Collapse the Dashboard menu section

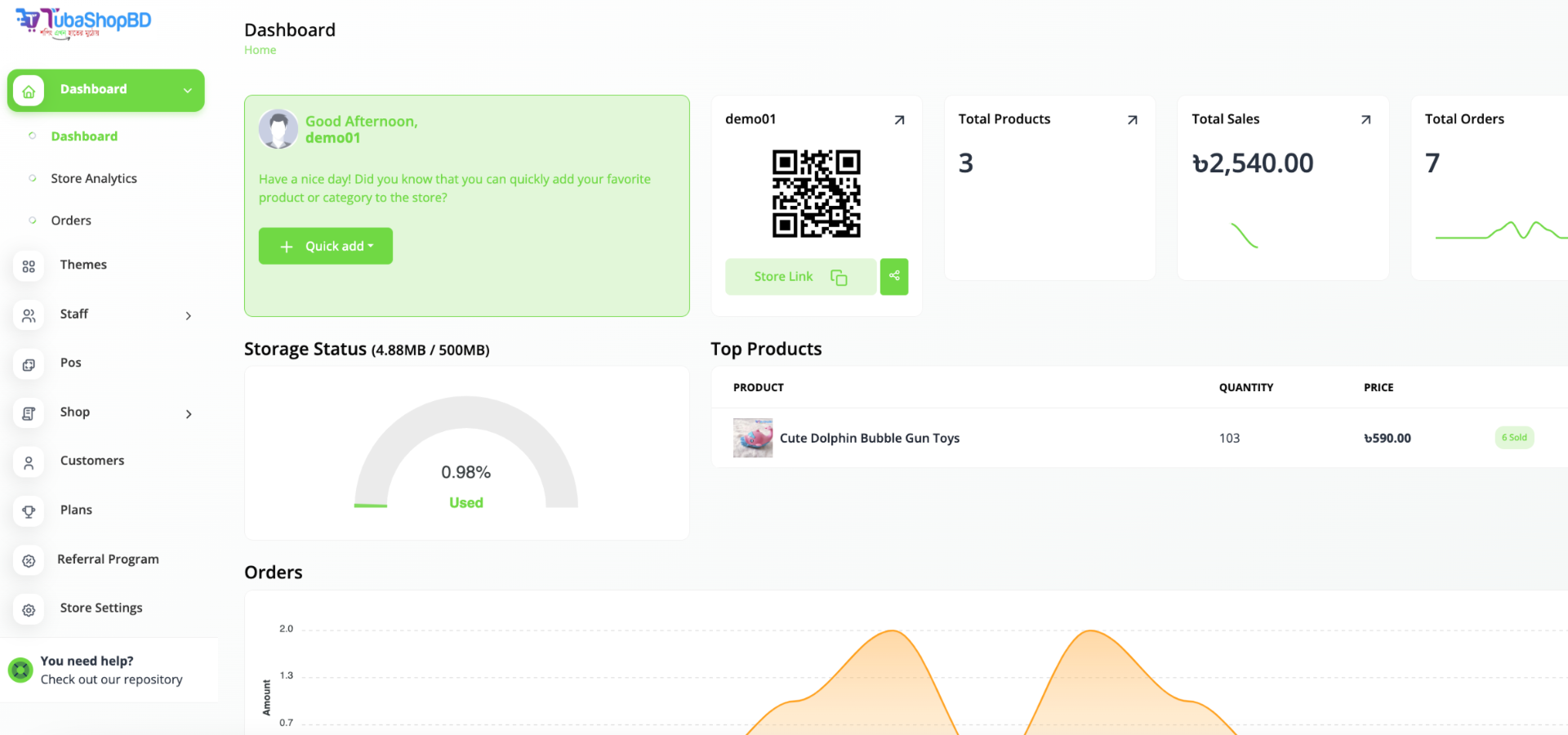188,91
